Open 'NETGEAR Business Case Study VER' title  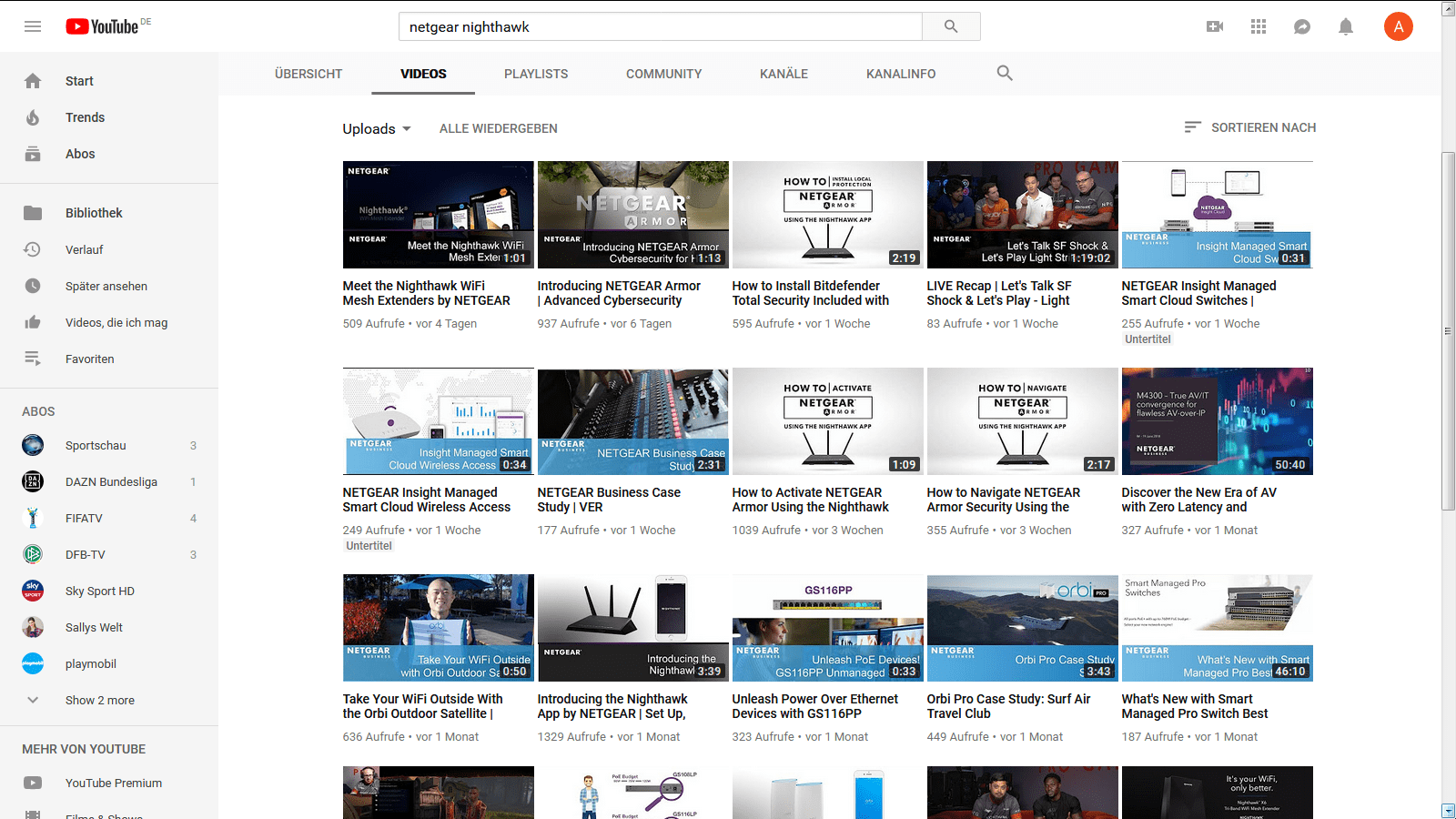(x=609, y=500)
